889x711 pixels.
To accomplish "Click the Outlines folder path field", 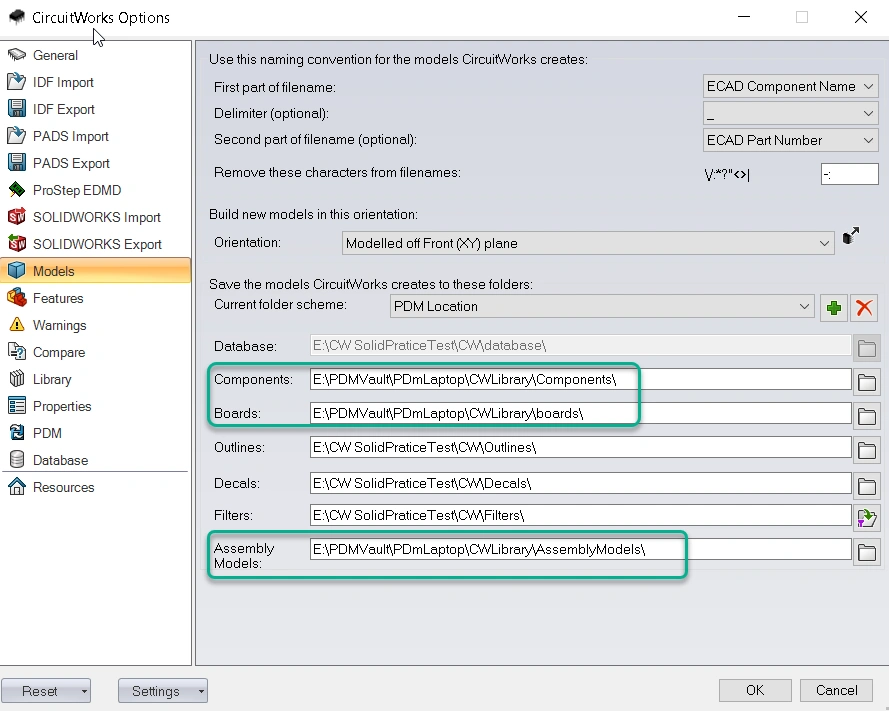I will click(x=580, y=448).
